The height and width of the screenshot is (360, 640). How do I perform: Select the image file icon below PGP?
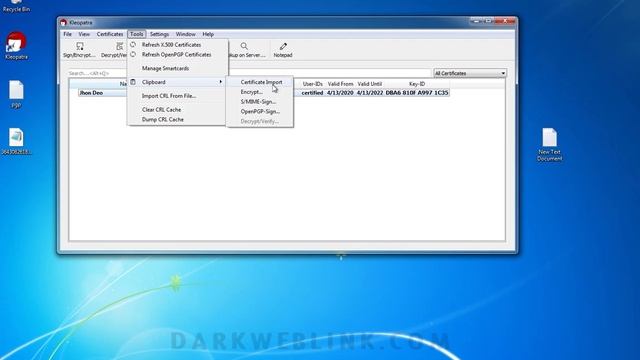(x=16, y=141)
